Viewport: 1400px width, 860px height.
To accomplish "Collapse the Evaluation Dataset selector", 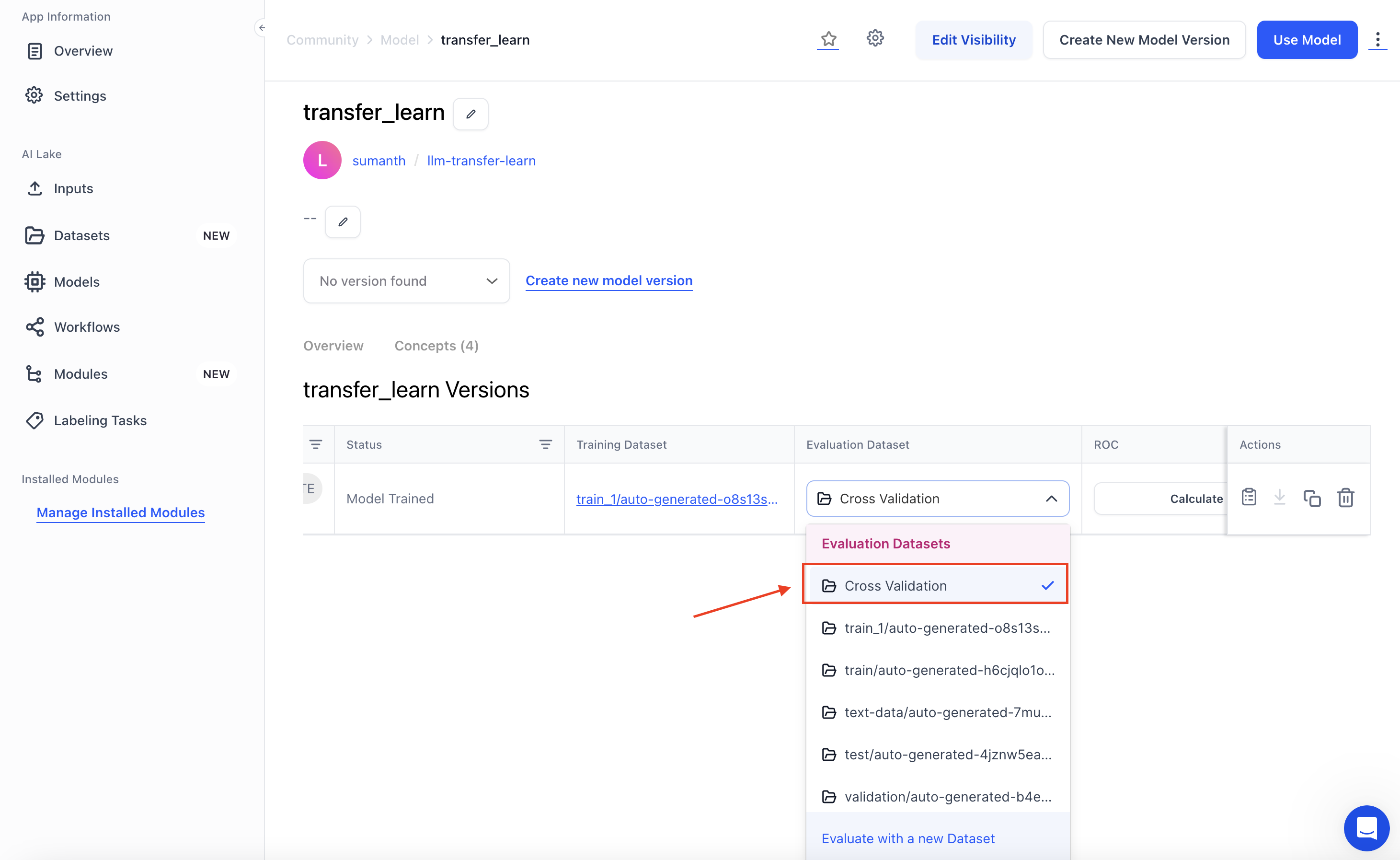I will click(x=1051, y=499).
